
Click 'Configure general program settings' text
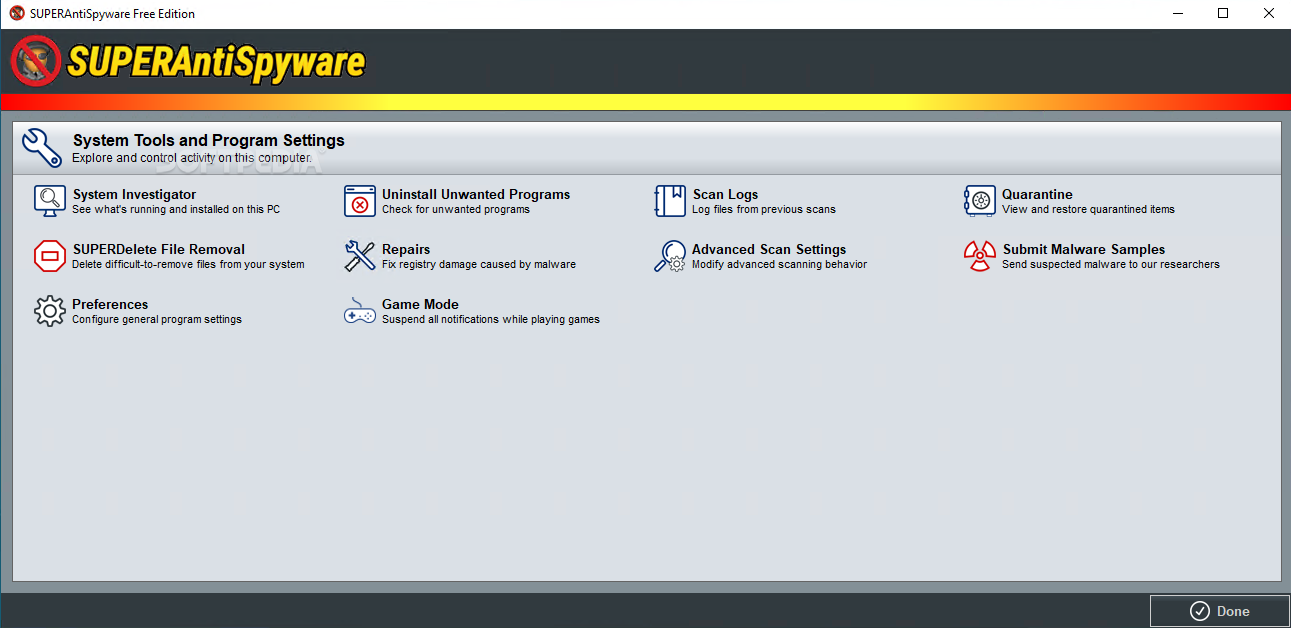[157, 320]
